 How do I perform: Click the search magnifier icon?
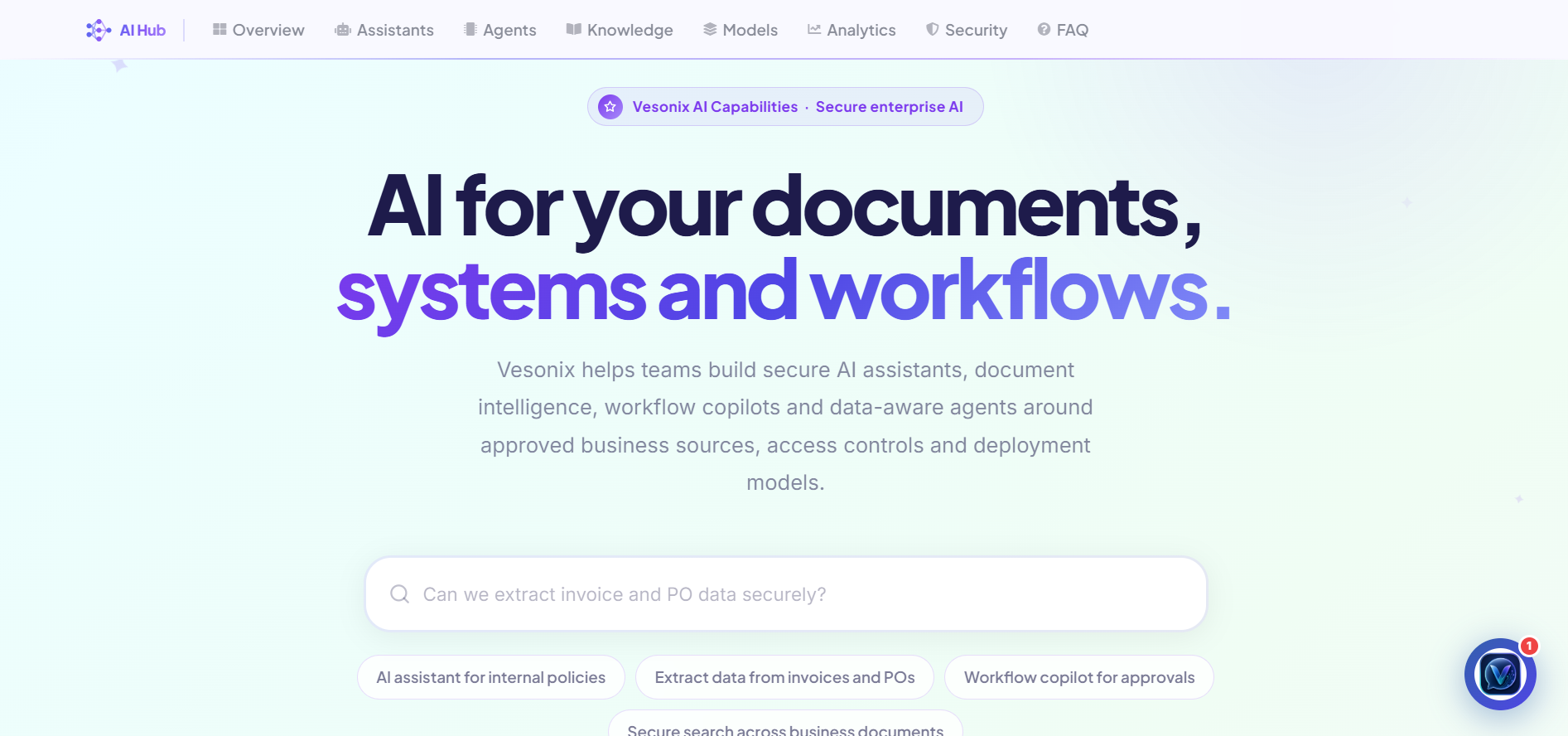pos(400,594)
